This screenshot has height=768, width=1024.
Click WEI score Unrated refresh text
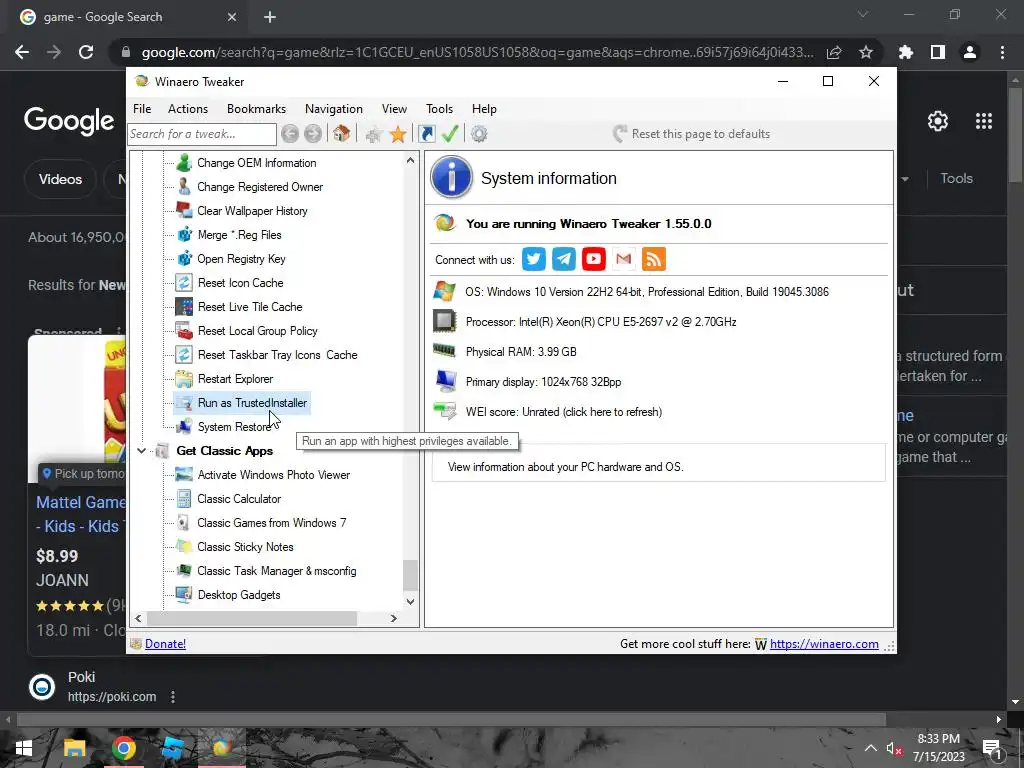(564, 412)
